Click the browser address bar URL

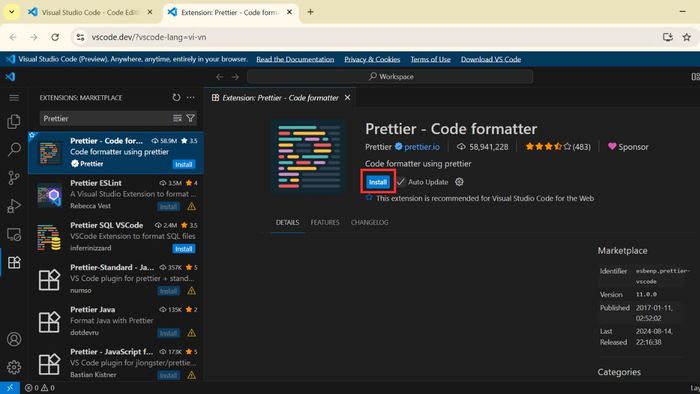click(x=149, y=37)
